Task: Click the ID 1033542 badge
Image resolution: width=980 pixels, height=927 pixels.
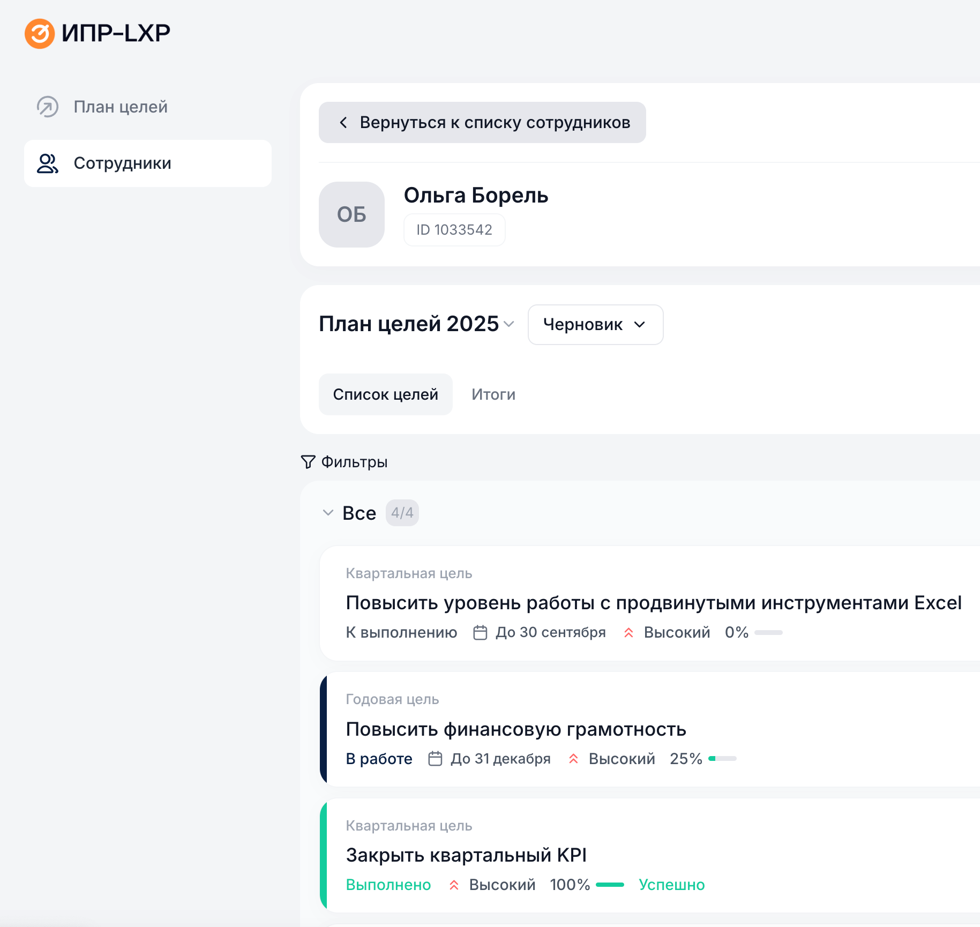Action: [x=454, y=230]
